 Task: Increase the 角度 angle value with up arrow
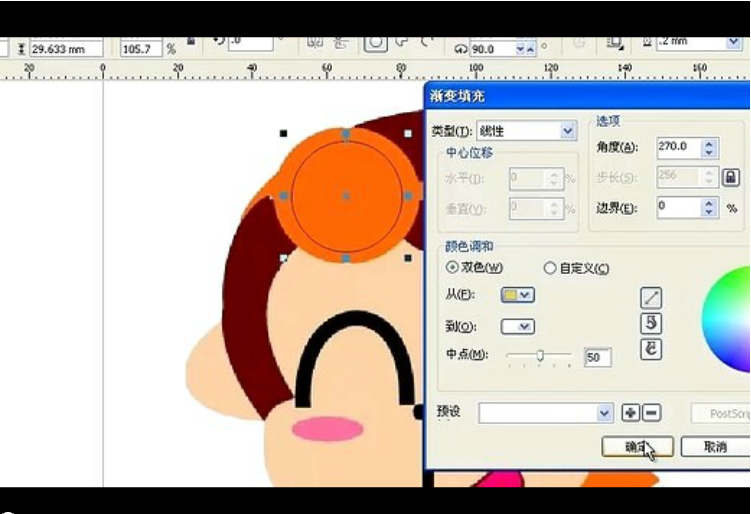[x=709, y=143]
